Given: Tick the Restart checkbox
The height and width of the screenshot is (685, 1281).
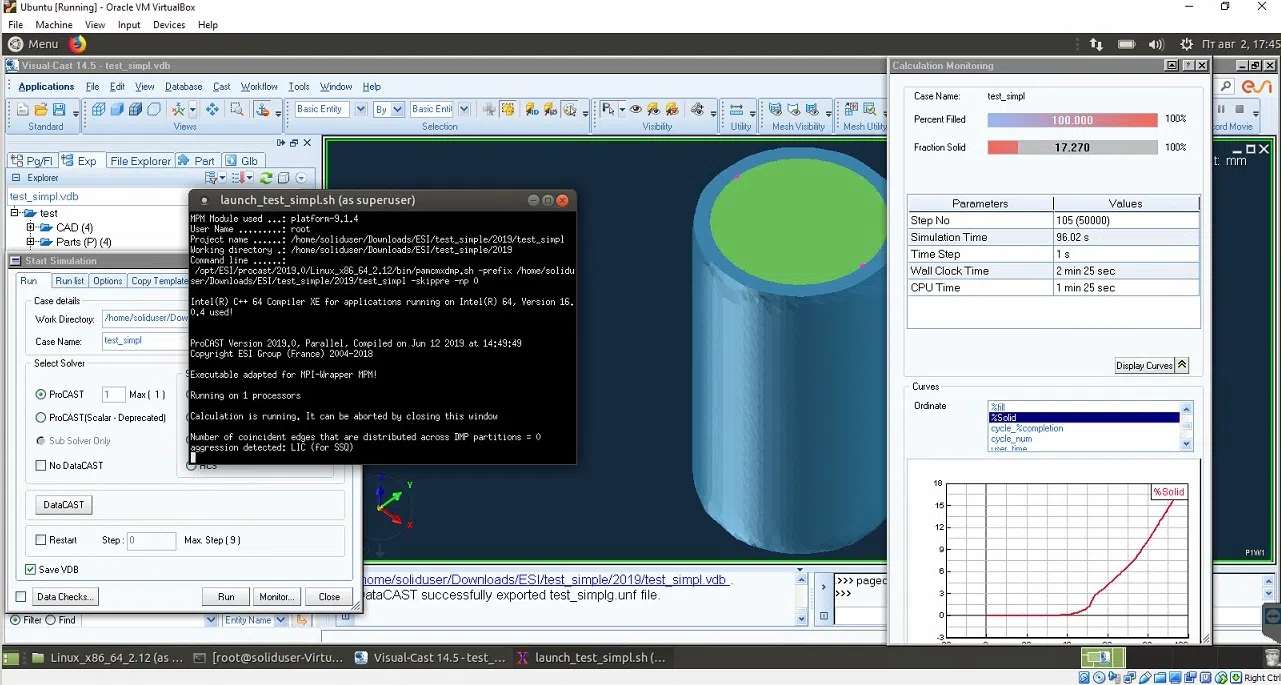Looking at the screenshot, I should coord(41,540).
